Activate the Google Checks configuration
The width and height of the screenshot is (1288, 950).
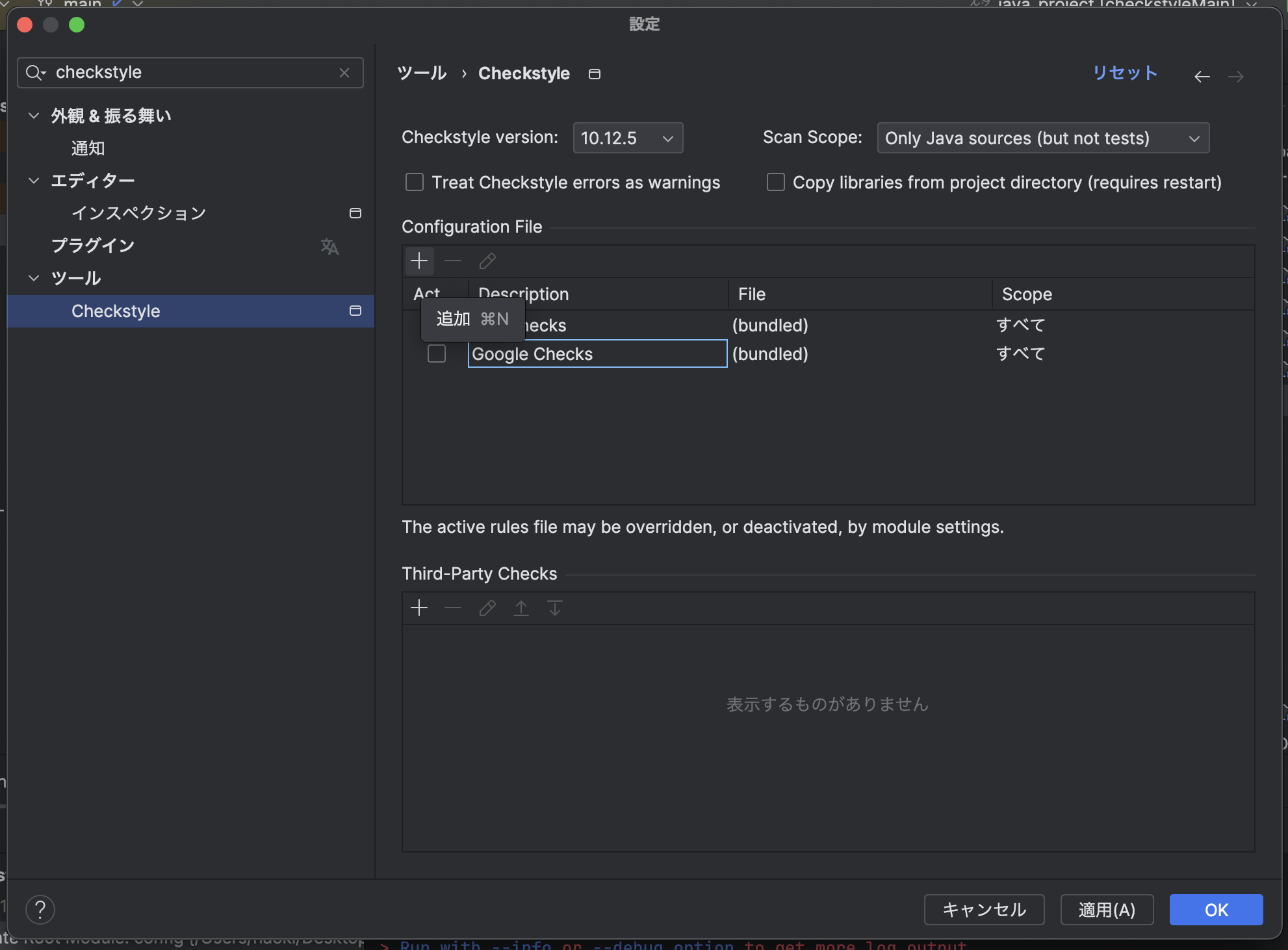click(436, 353)
